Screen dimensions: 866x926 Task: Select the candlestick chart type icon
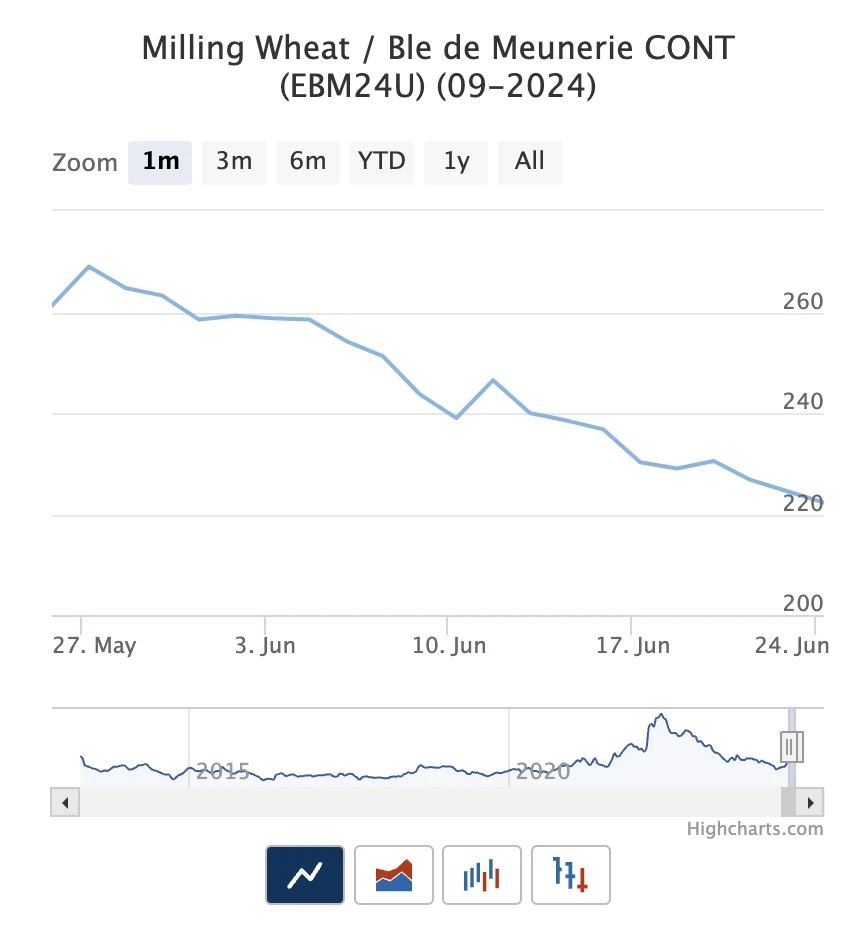coord(482,875)
